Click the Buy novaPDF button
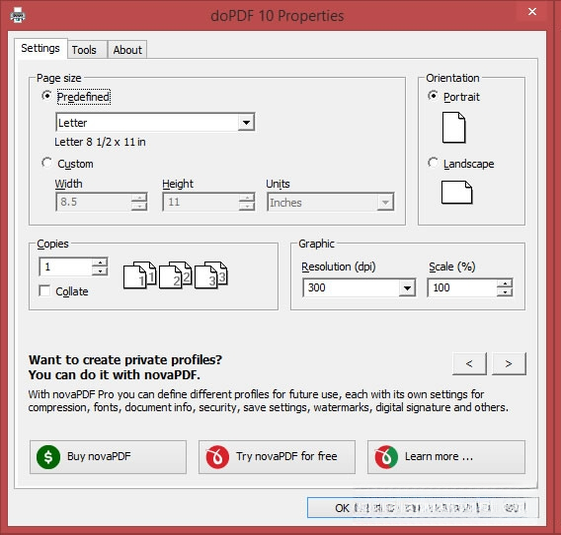The width and height of the screenshot is (561, 535). click(x=108, y=457)
